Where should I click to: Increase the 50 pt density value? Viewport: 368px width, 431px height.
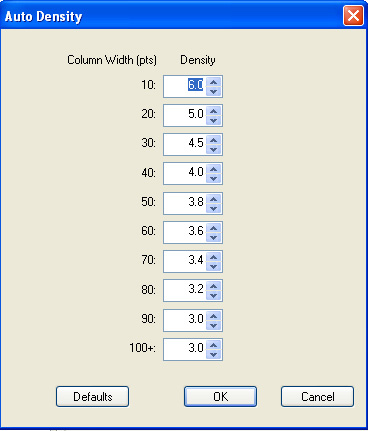(x=213, y=199)
